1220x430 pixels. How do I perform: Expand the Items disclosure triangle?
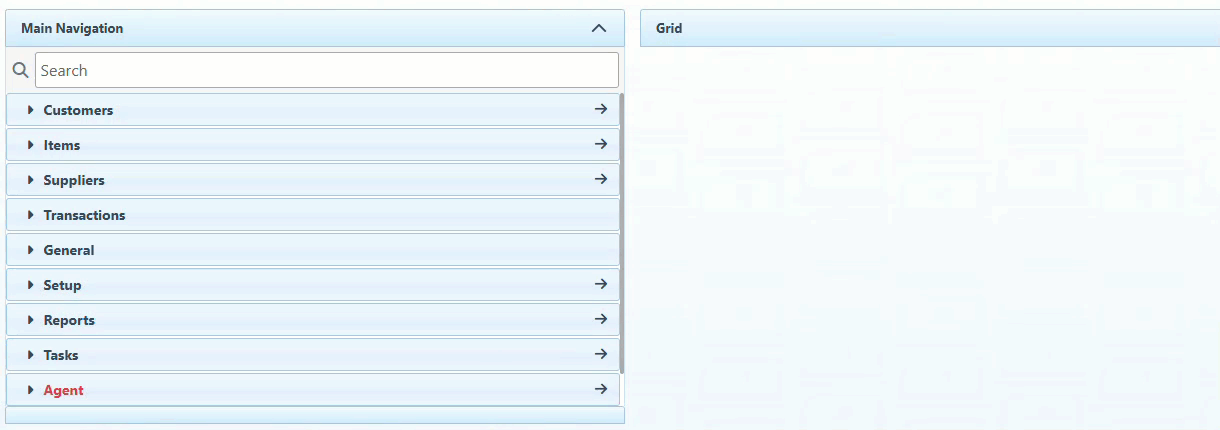coord(31,145)
